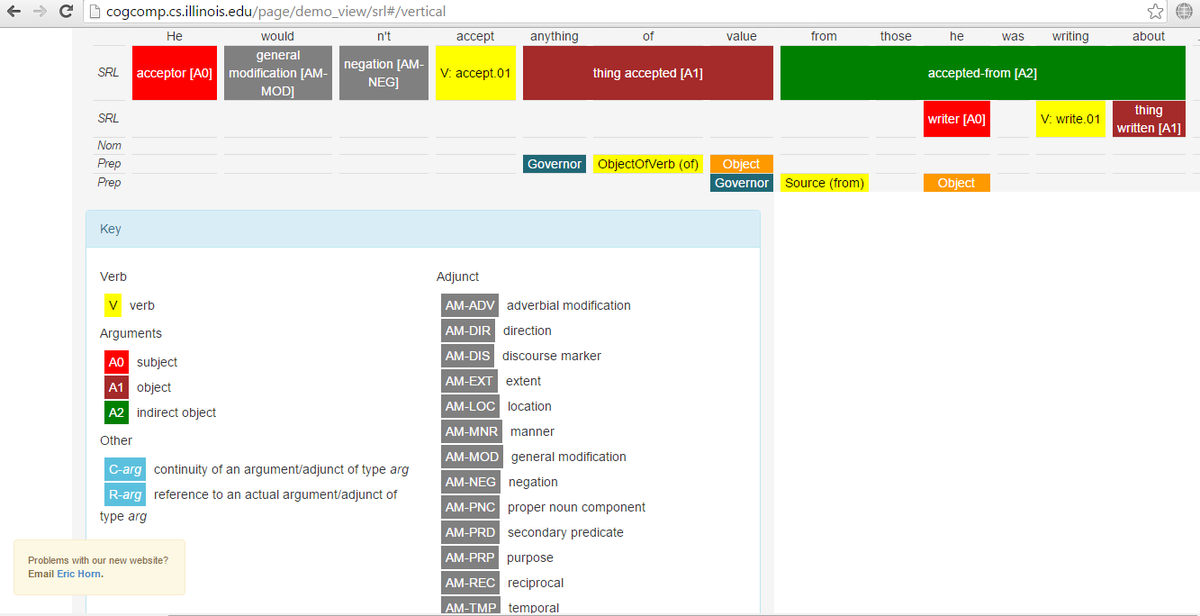Click the Governor label under 'value'
The height and width of the screenshot is (616, 1200).
pos(741,183)
